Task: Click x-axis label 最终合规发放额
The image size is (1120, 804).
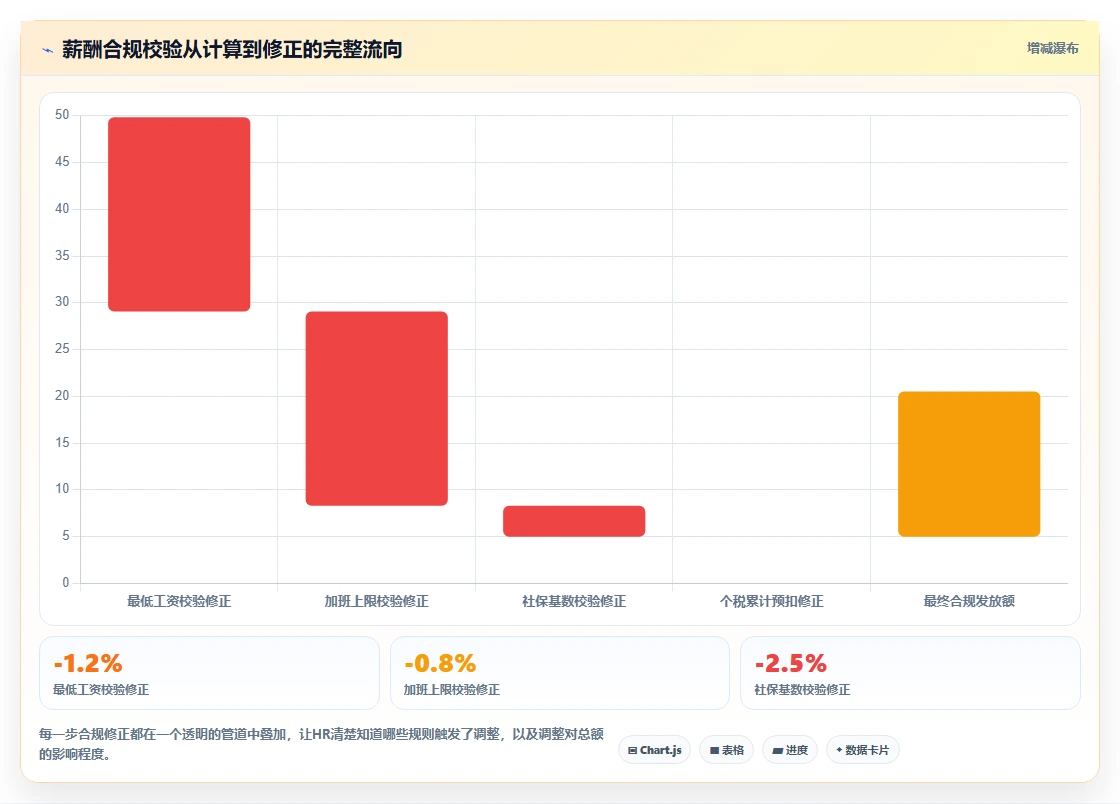Action: click(x=969, y=601)
